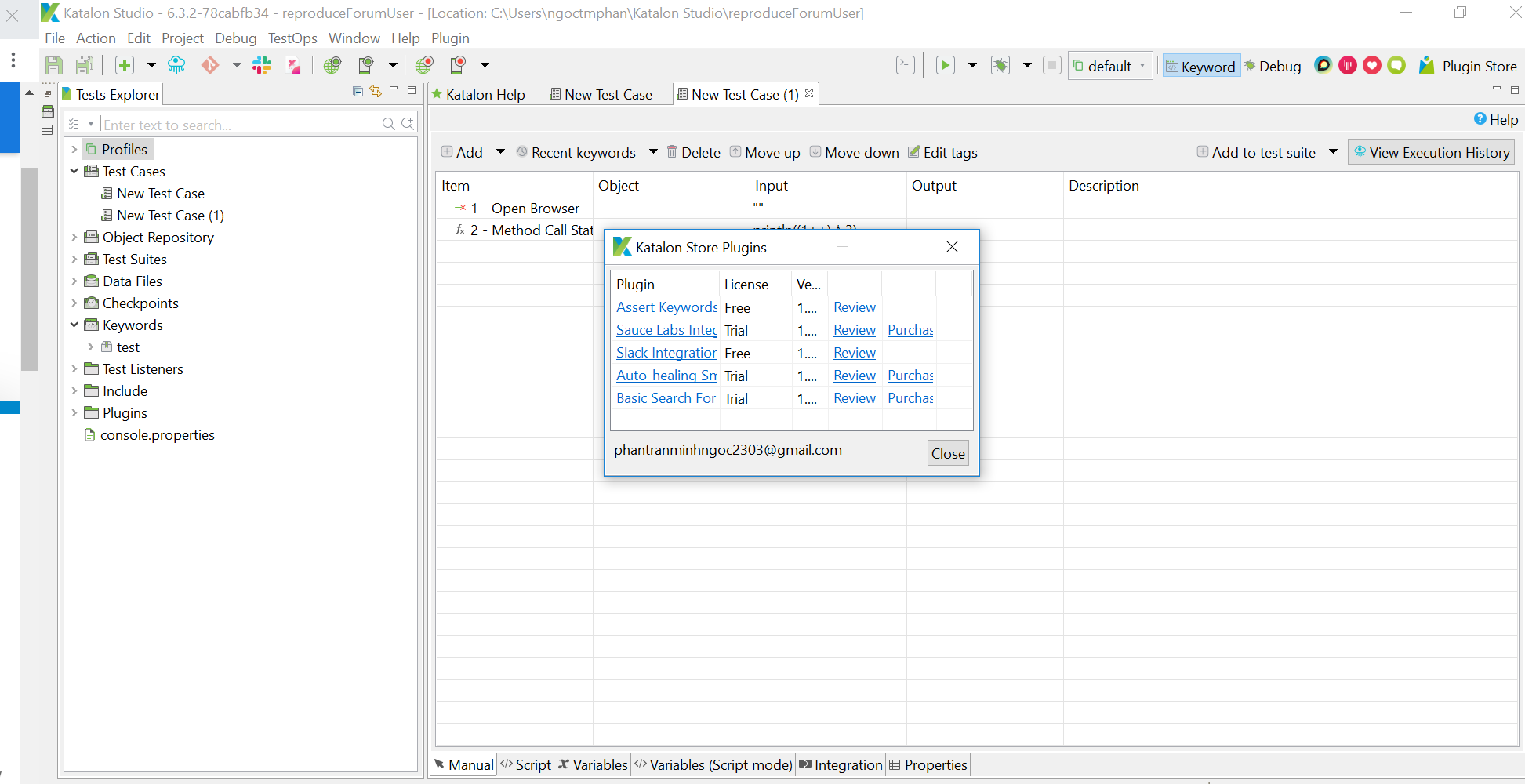Switch to the Debug perspective

1273,67
